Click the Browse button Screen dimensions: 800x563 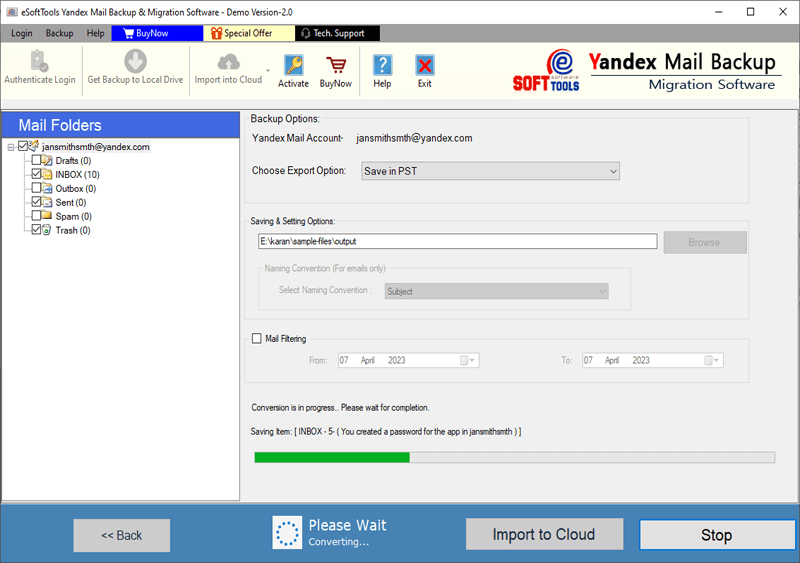[705, 242]
